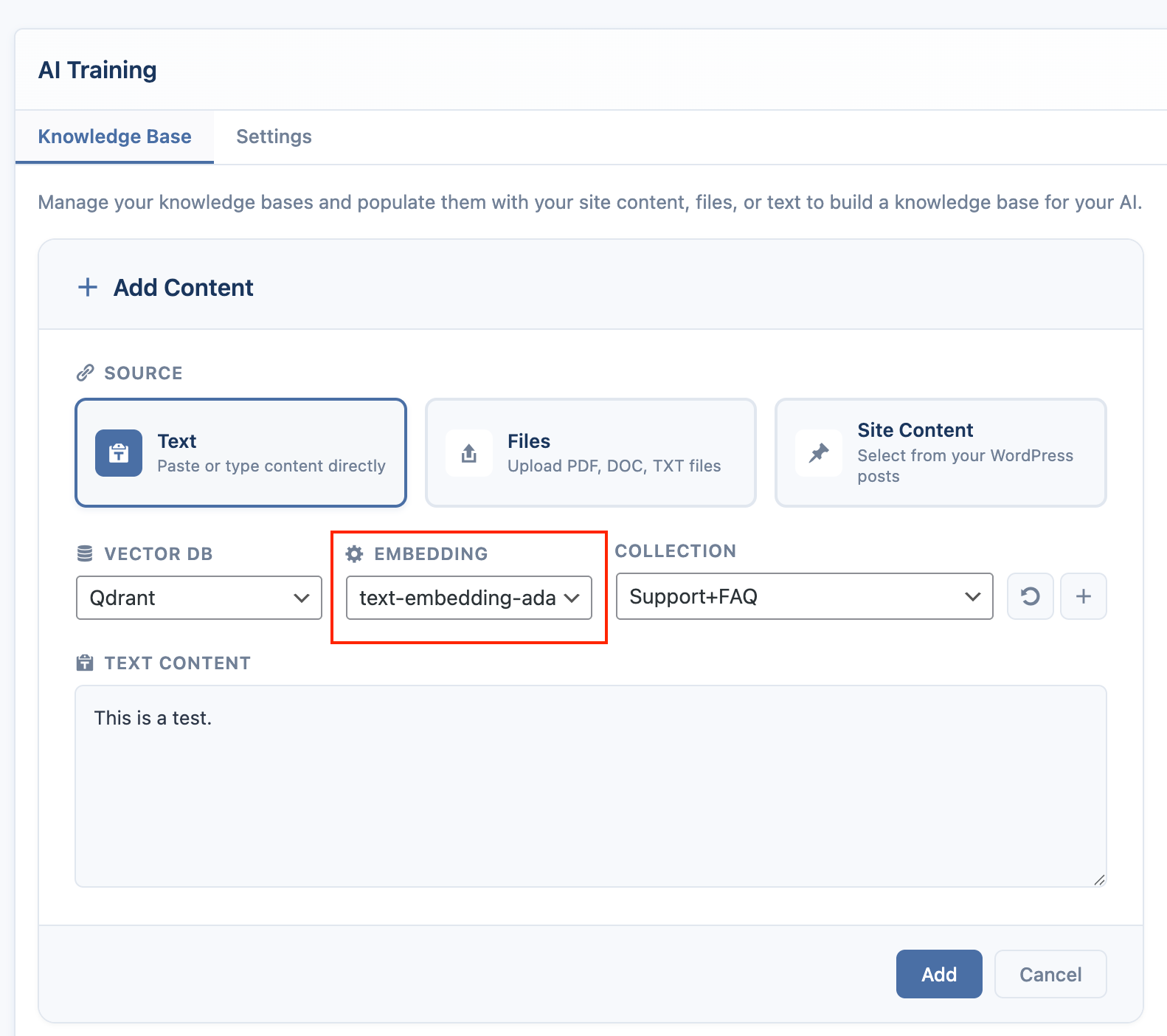Screen dimensions: 1167x1036
Task: Refresh the collection list
Action: click(1031, 596)
